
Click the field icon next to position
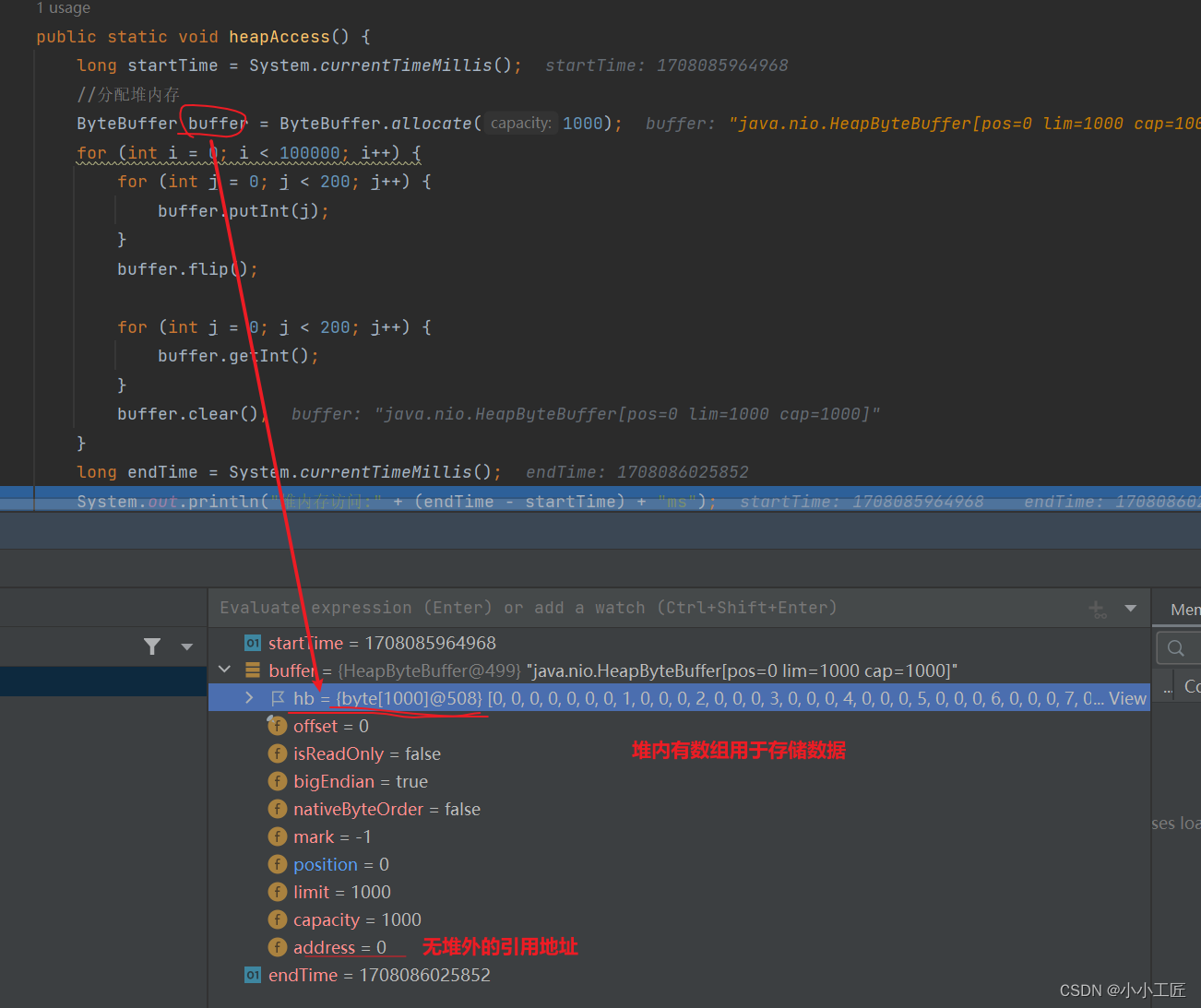(x=278, y=864)
